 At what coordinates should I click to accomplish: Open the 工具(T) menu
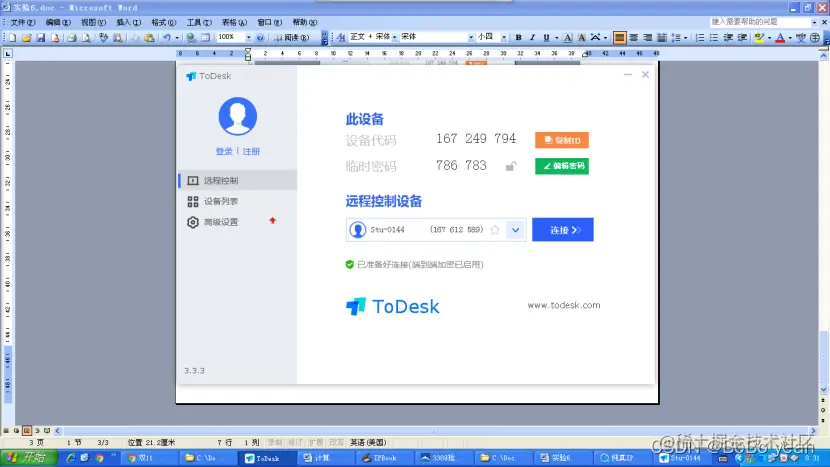pyautogui.click(x=199, y=22)
